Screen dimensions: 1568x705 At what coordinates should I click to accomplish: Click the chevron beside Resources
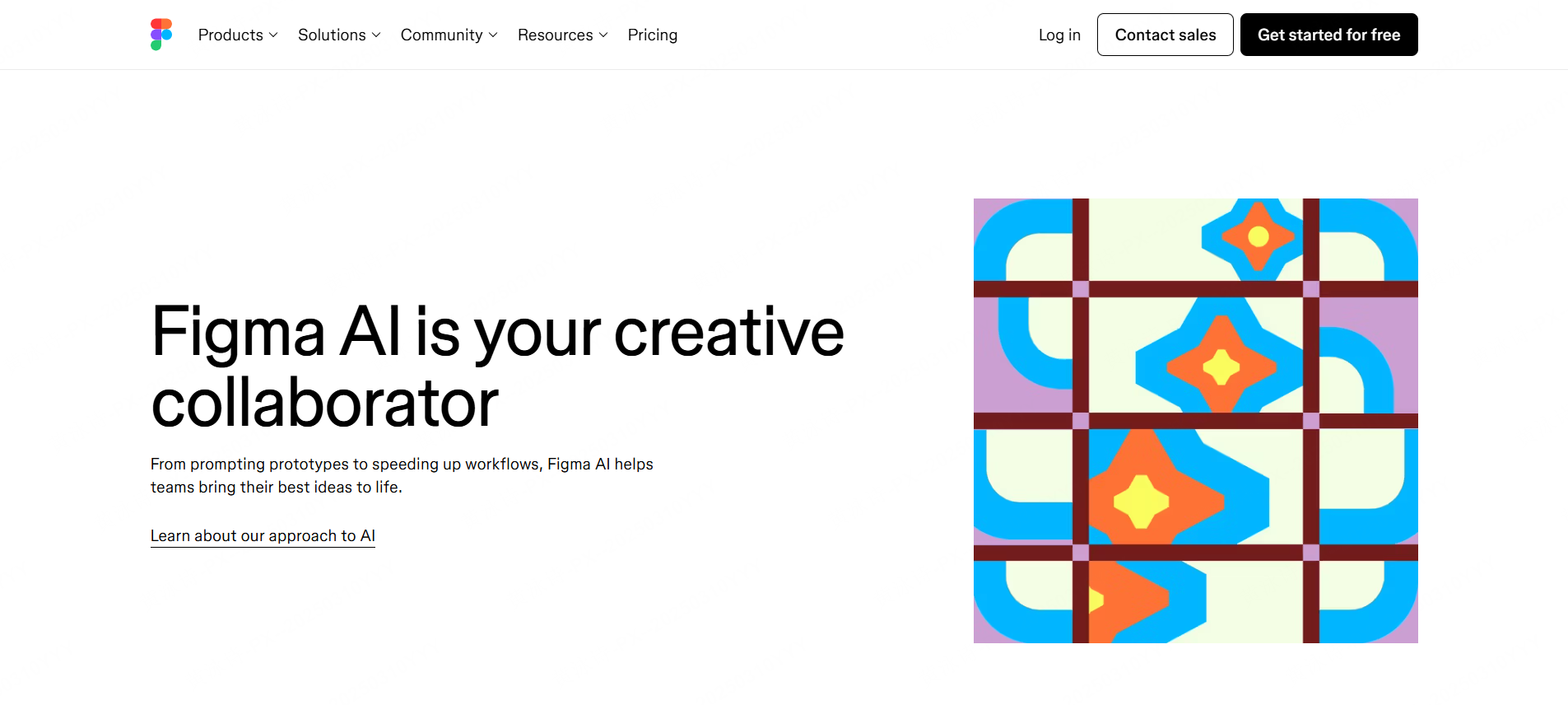click(x=603, y=35)
